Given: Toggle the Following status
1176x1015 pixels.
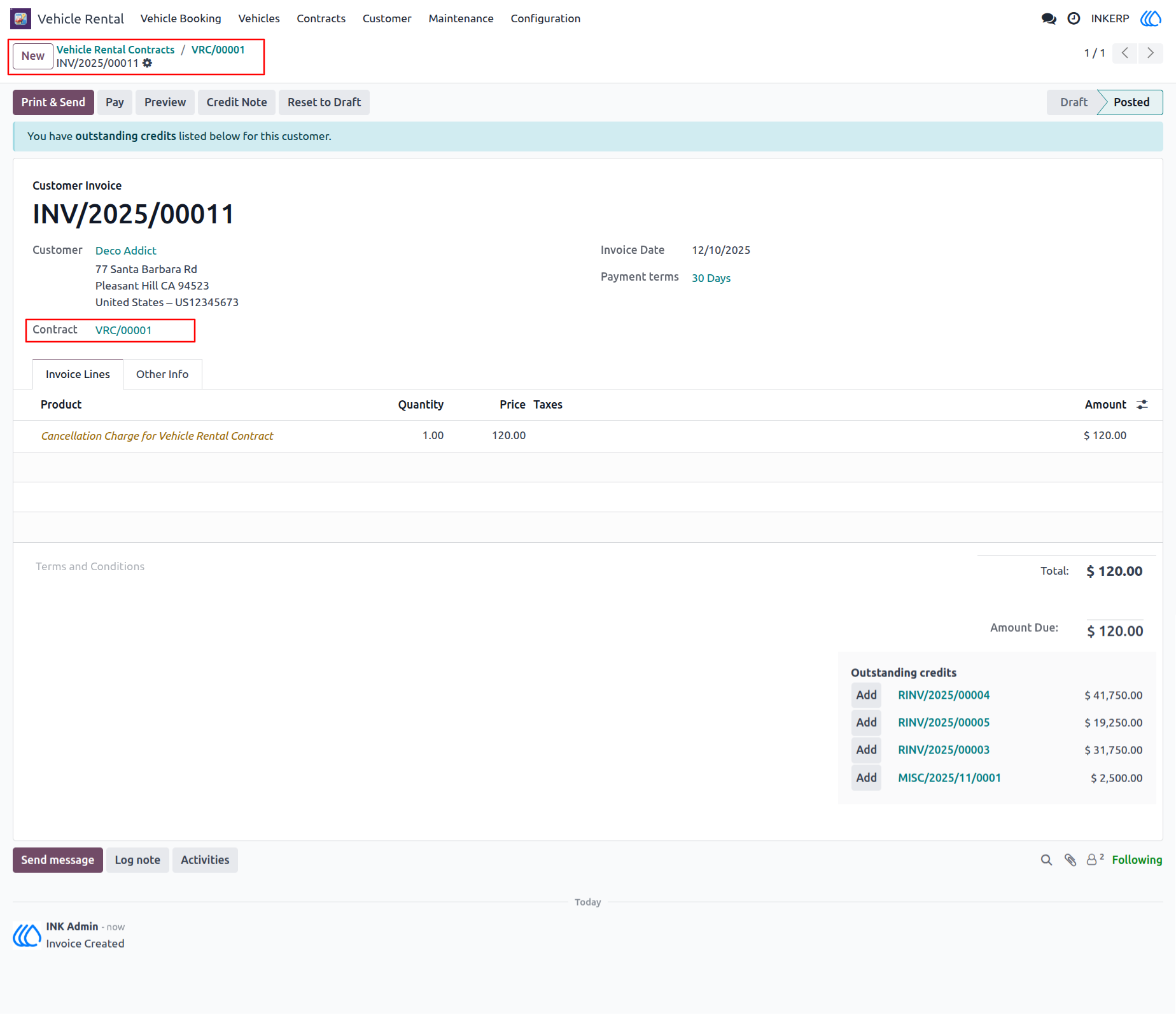Looking at the screenshot, I should tap(1137, 860).
